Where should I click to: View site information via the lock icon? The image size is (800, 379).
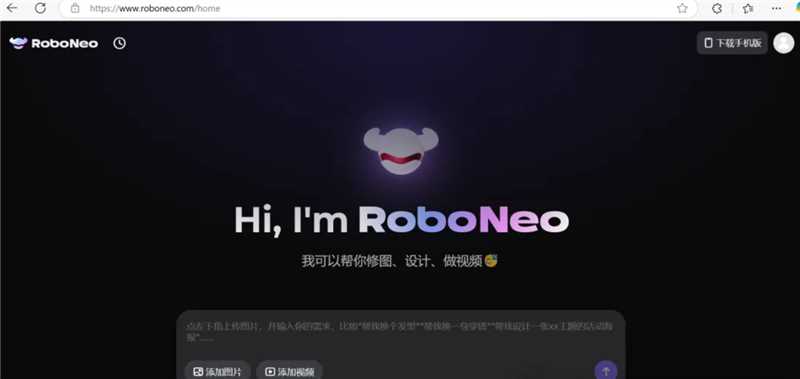tap(75, 8)
